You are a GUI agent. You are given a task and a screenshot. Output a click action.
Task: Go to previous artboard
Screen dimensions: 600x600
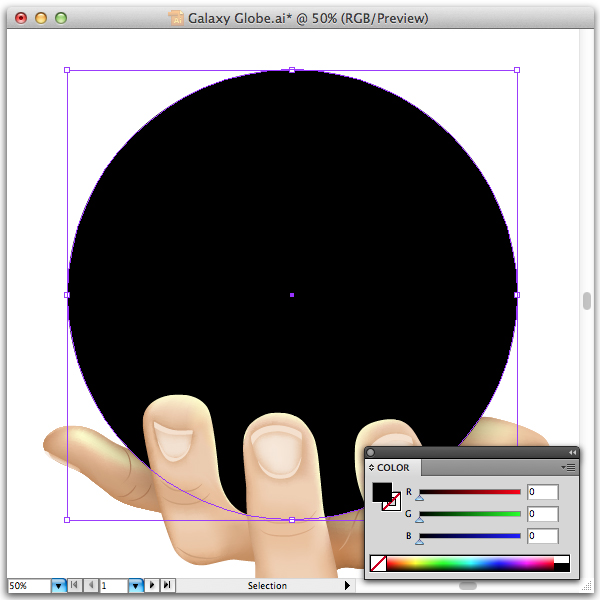click(x=91, y=585)
